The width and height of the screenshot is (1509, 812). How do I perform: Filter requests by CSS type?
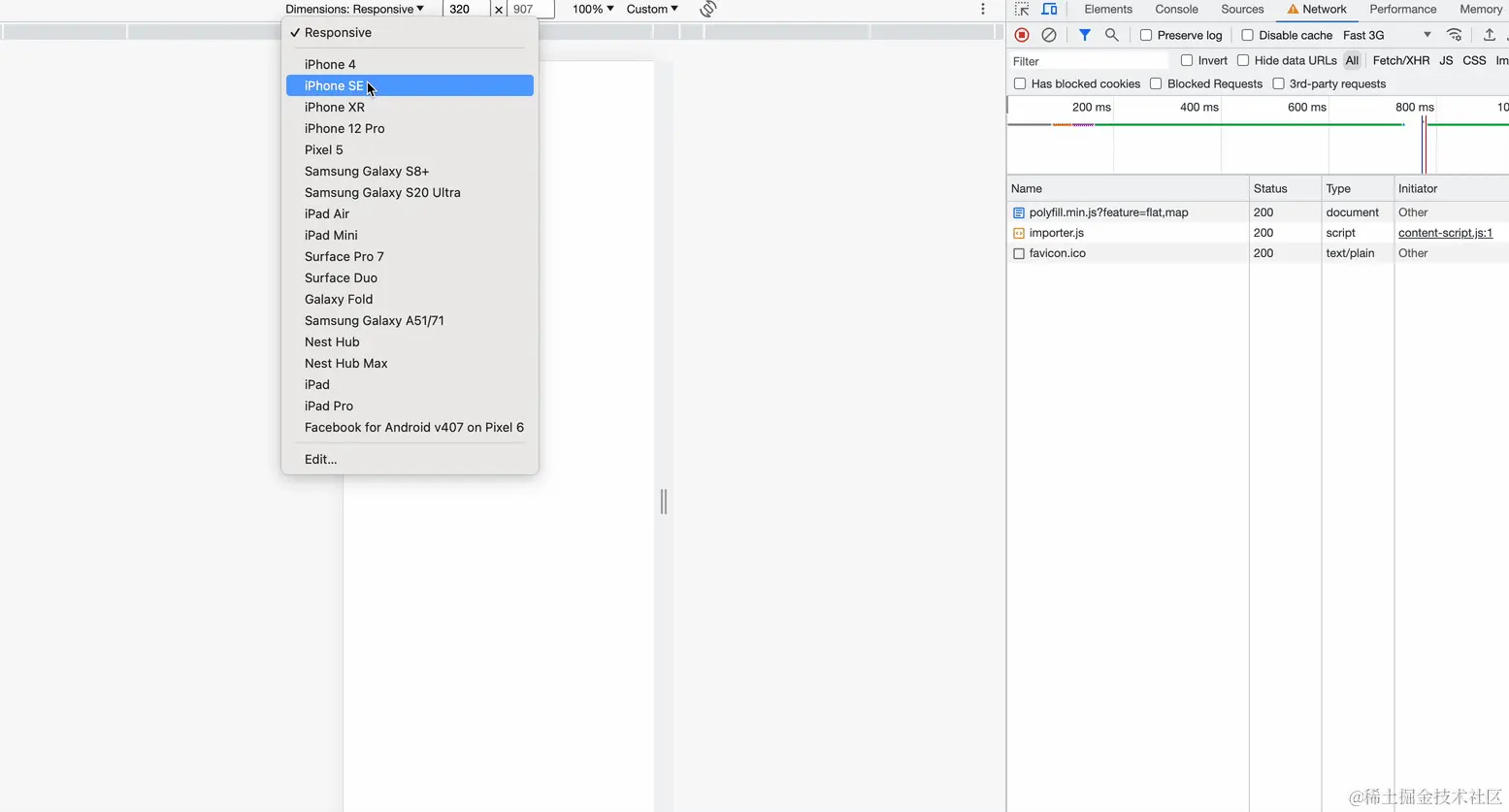(x=1474, y=60)
